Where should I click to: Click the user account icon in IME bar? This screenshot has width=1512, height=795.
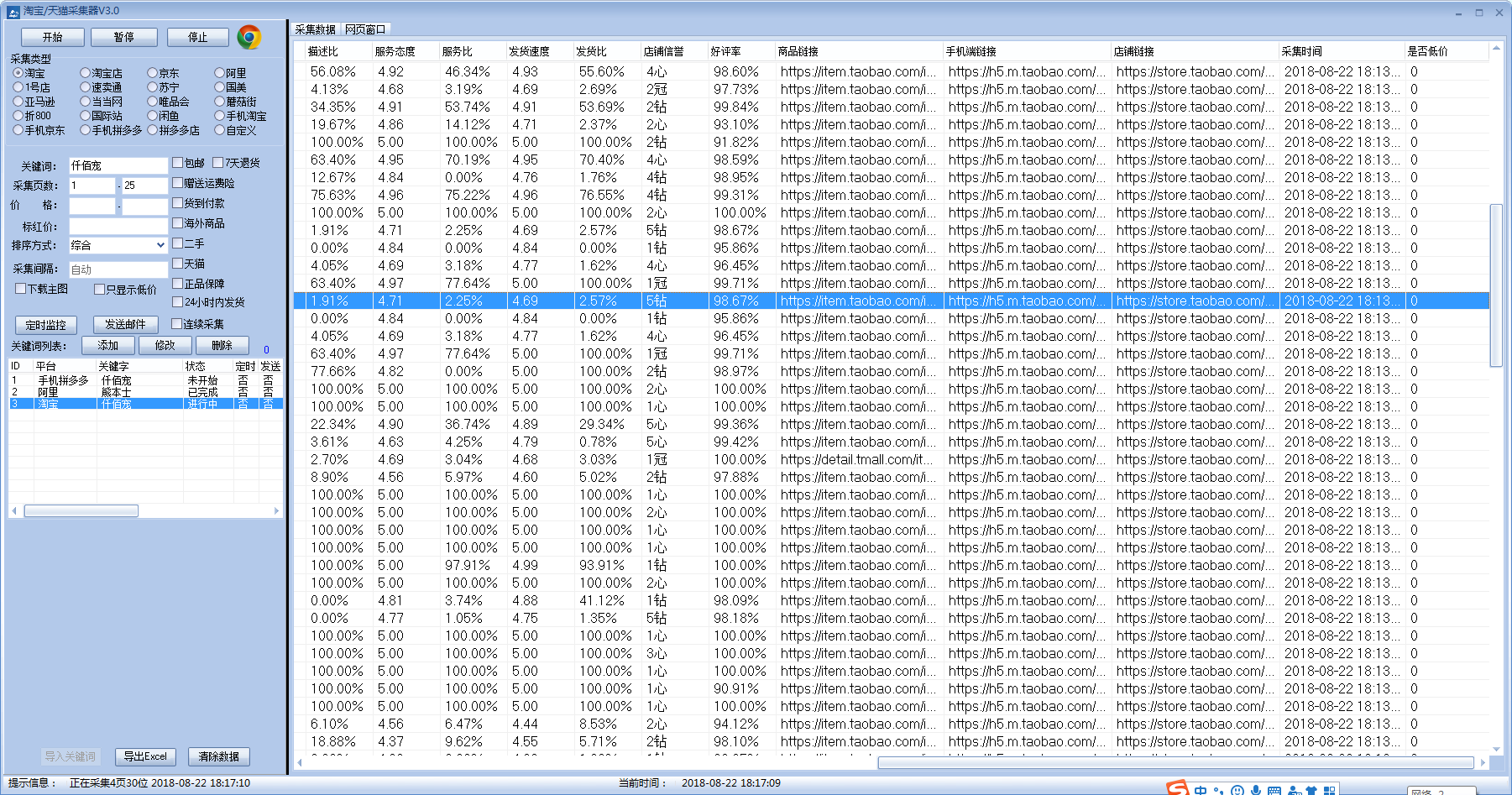(x=1294, y=790)
